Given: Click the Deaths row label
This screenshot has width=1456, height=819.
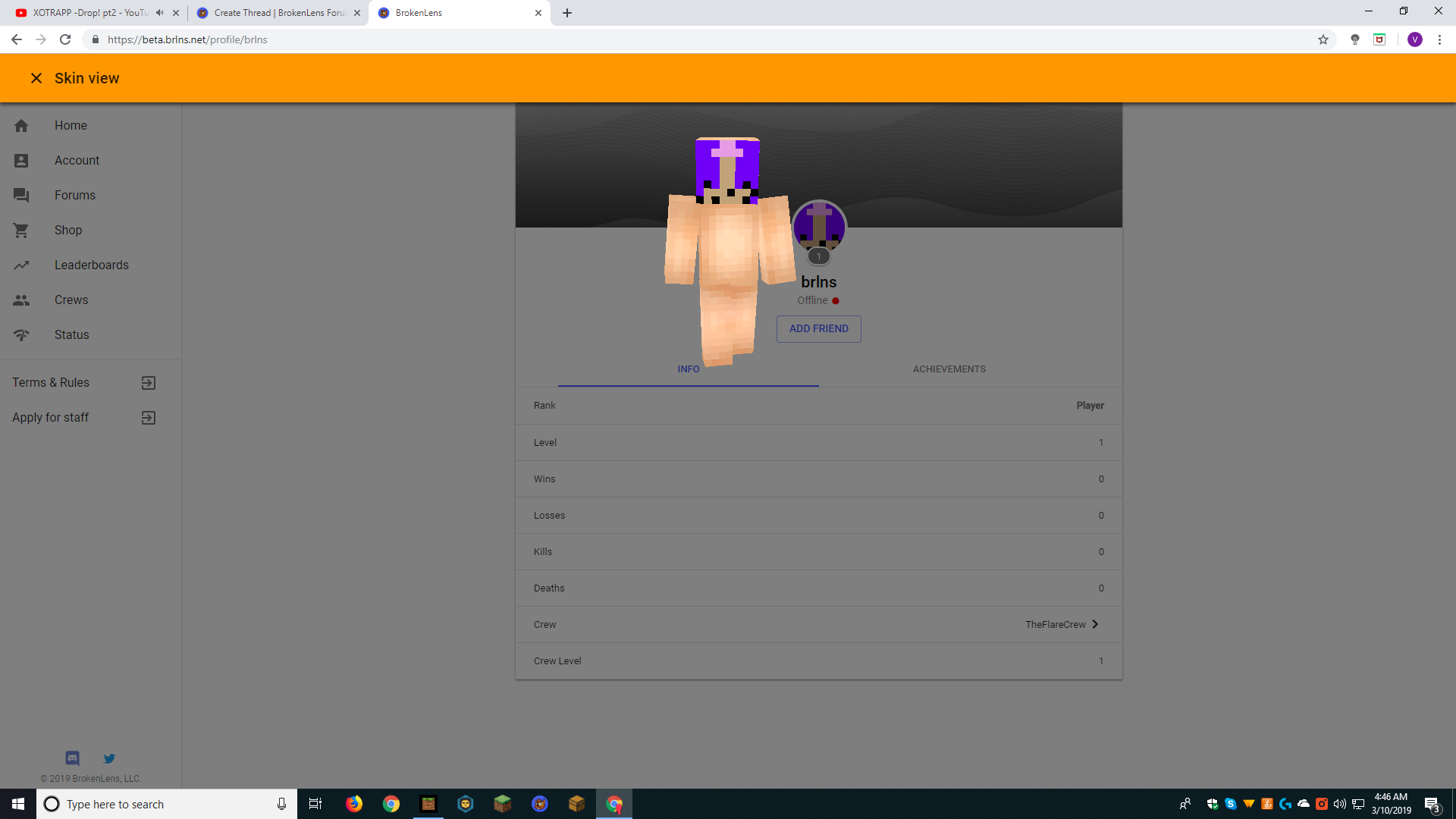Looking at the screenshot, I should tap(549, 588).
